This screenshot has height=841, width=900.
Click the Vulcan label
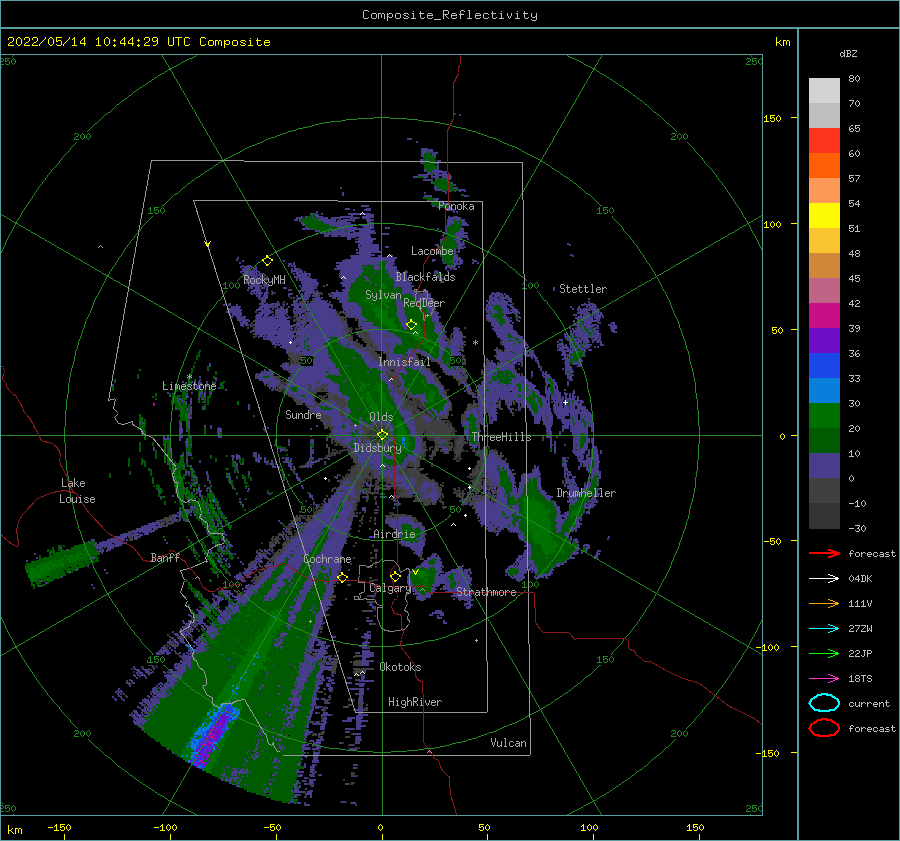point(509,743)
